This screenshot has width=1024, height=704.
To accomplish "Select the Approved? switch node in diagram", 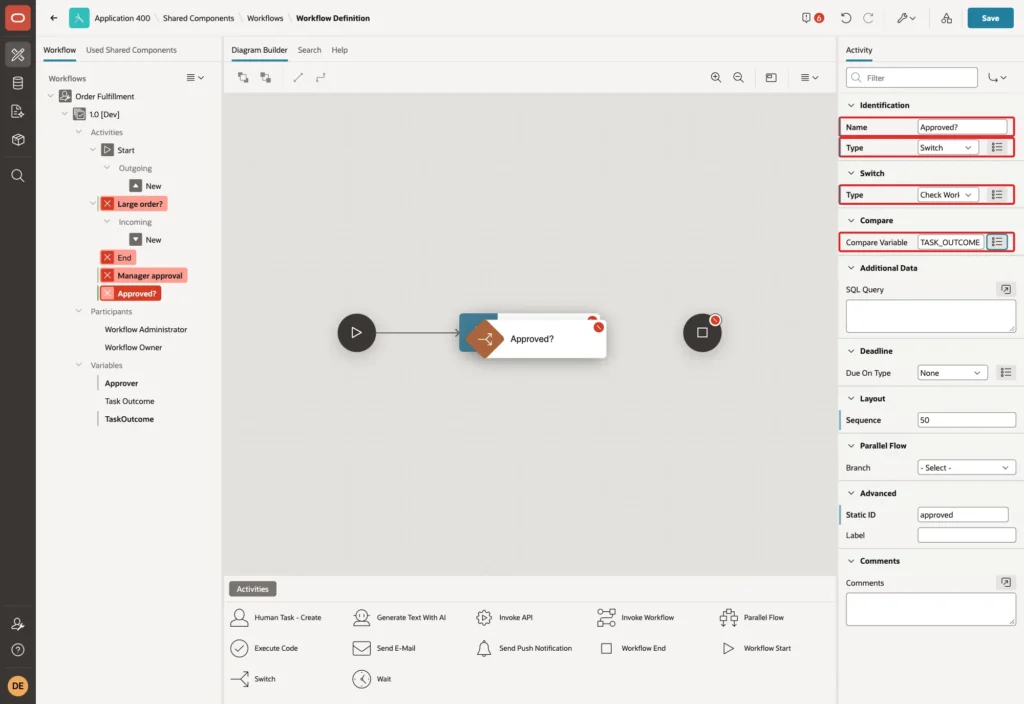I will pyautogui.click(x=538, y=338).
